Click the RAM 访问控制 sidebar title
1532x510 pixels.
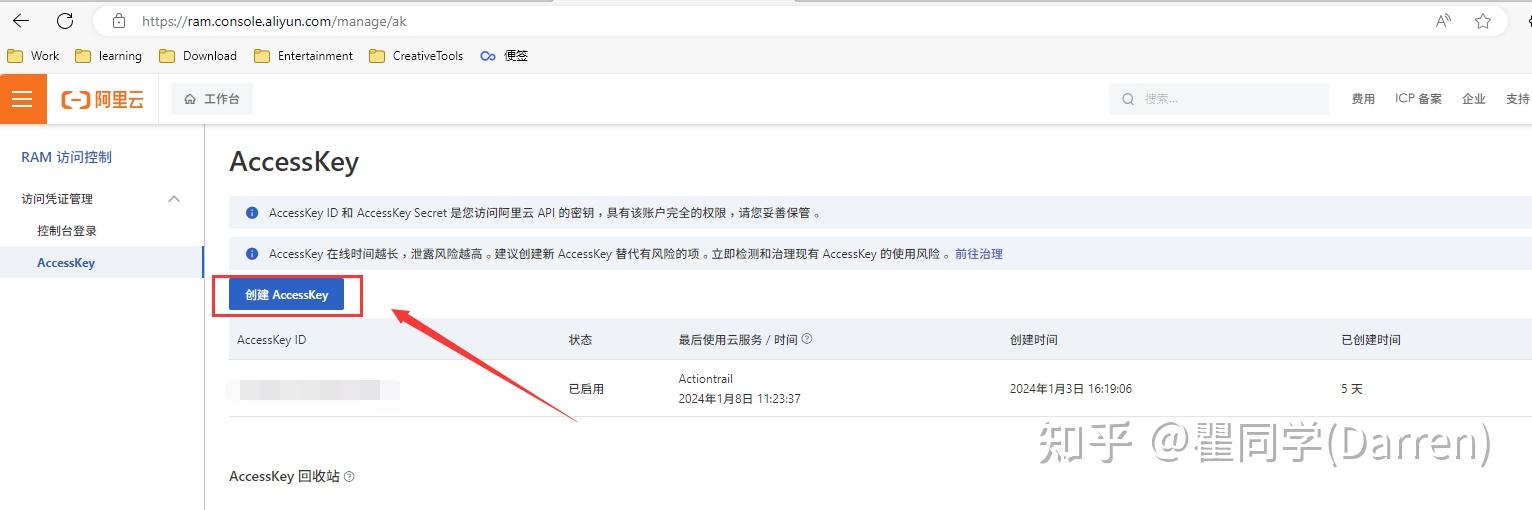click(x=67, y=157)
